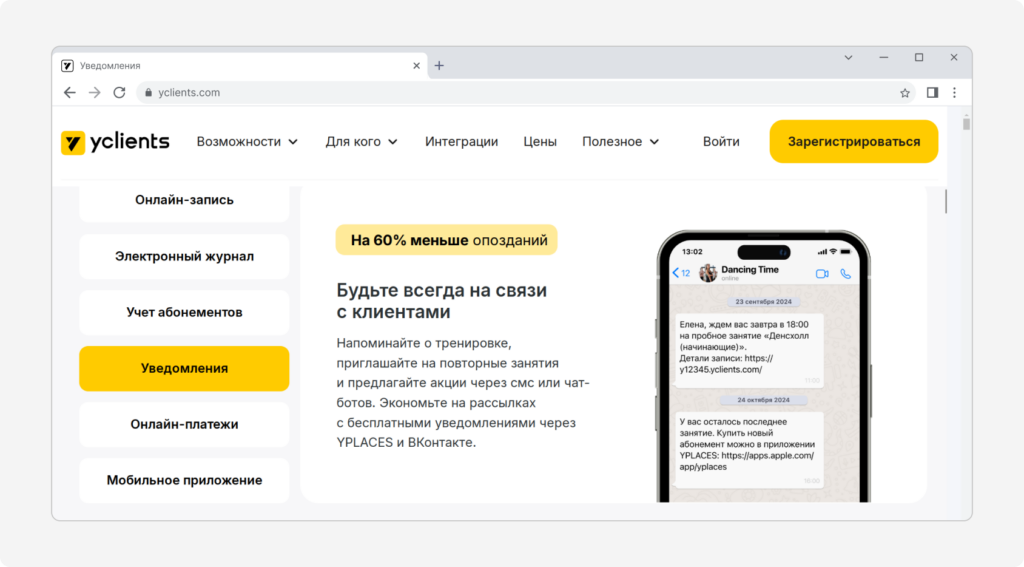Click the Уведомления tab favicon

coord(67,65)
